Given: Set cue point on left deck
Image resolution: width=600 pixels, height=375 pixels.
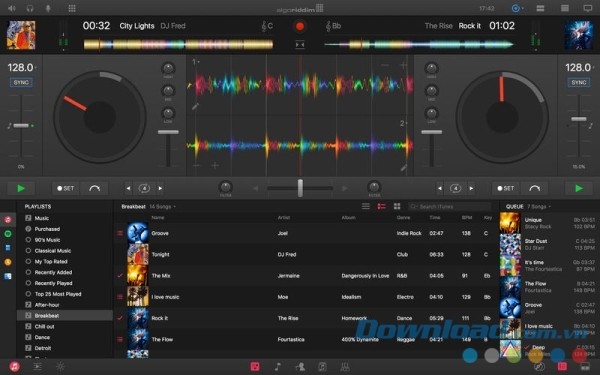Looking at the screenshot, I should click(x=65, y=188).
